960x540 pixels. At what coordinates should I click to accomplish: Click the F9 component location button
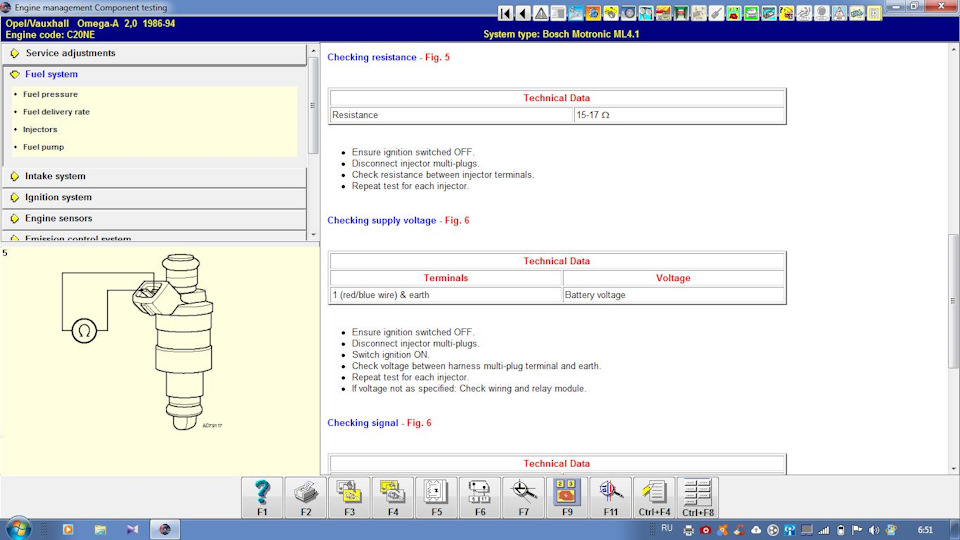point(567,498)
